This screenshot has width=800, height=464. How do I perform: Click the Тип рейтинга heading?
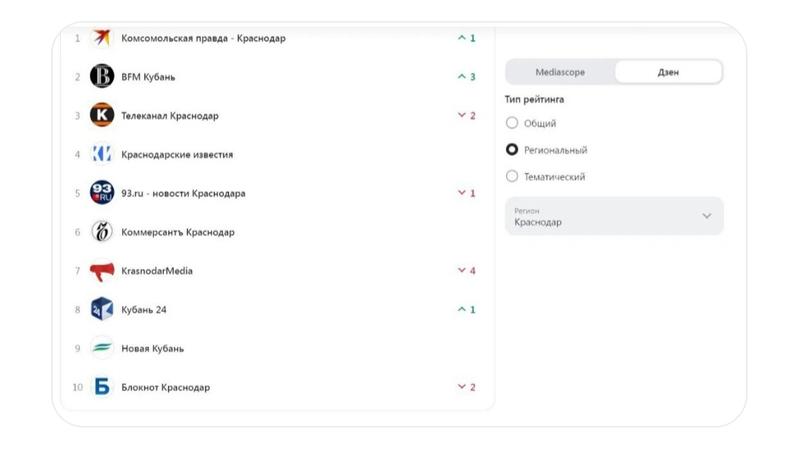pyautogui.click(x=534, y=100)
